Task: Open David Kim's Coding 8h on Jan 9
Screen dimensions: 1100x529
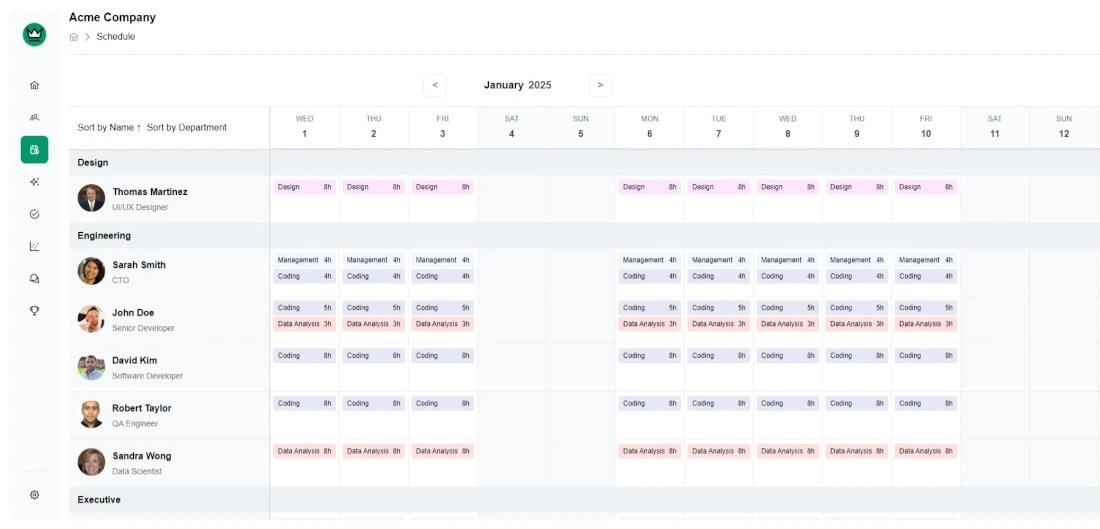Action: click(857, 356)
